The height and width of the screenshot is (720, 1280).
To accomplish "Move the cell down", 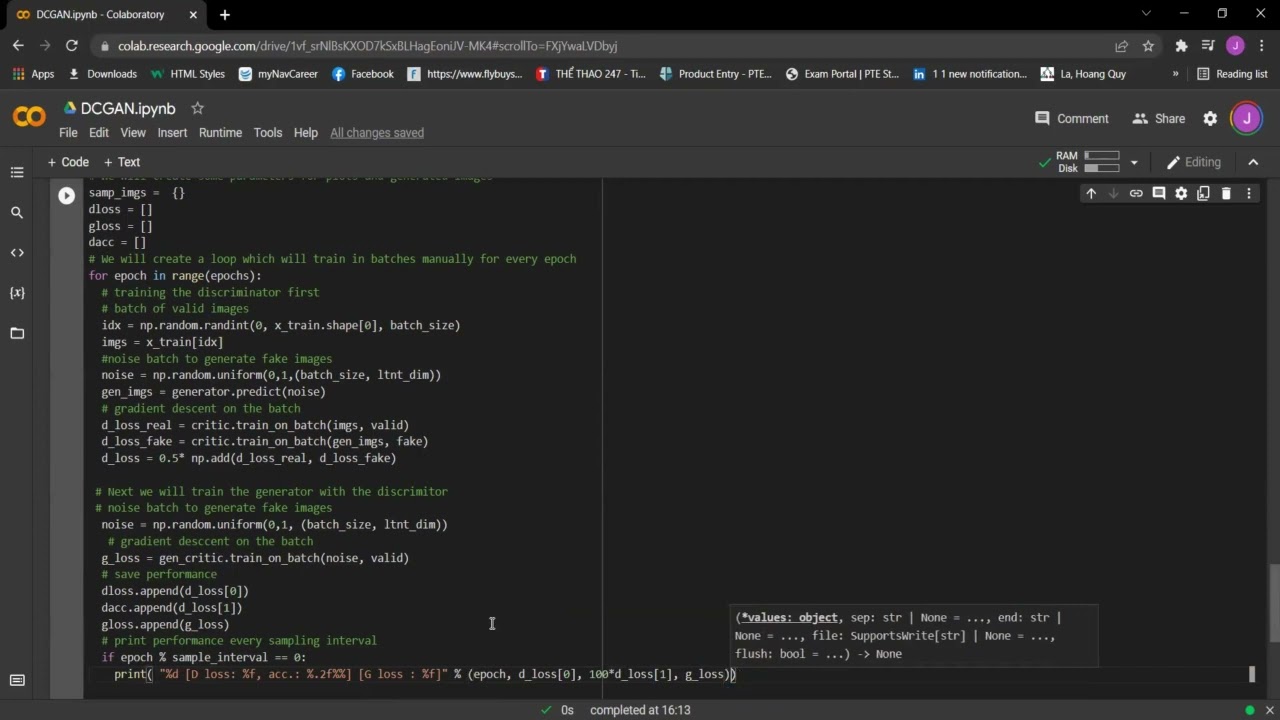I will point(1113,194).
